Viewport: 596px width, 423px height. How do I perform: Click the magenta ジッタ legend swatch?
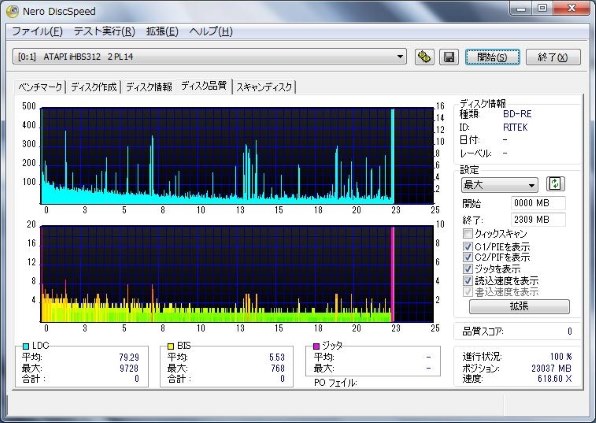316,346
